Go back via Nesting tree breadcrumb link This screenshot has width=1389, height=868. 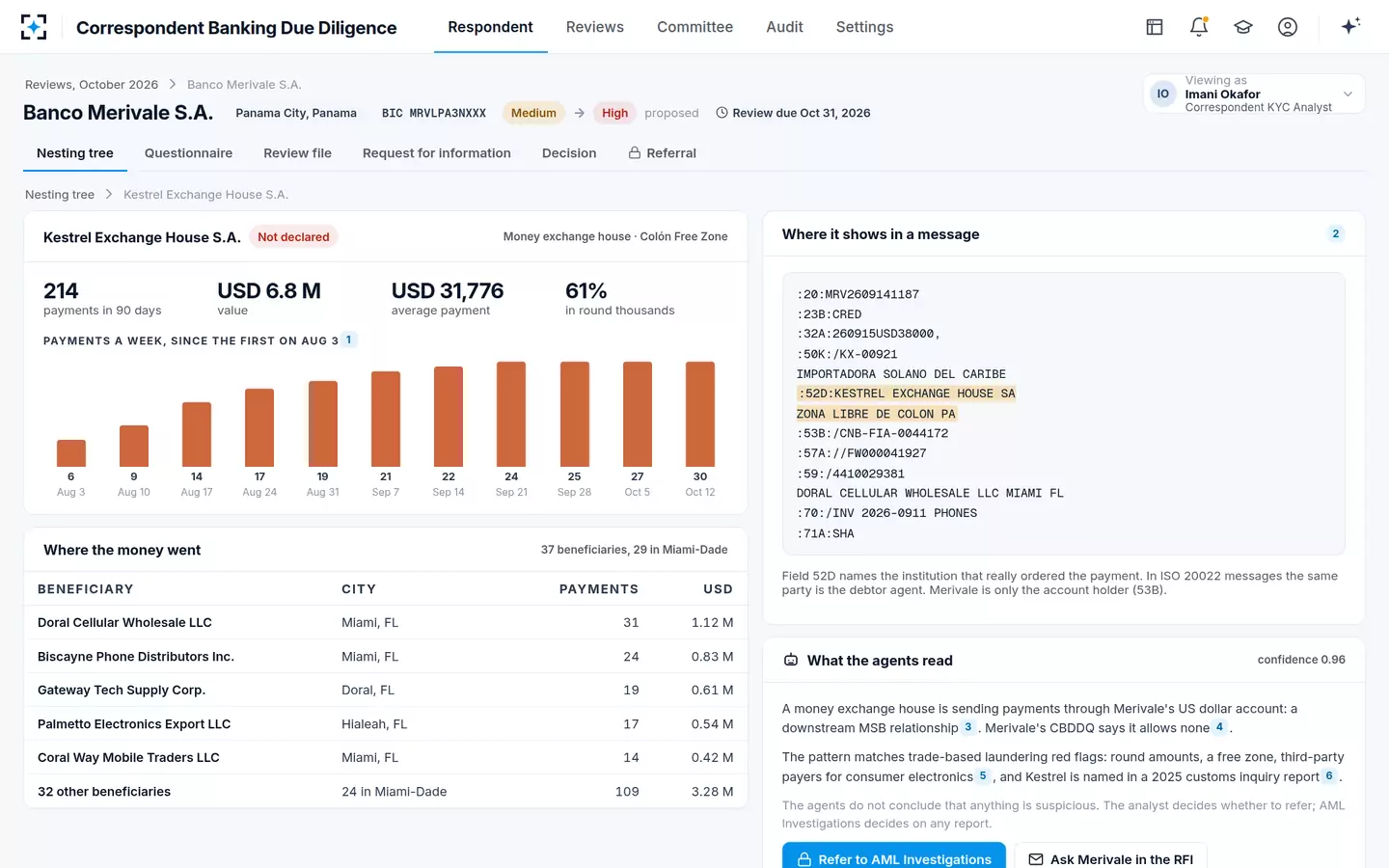[x=60, y=195]
